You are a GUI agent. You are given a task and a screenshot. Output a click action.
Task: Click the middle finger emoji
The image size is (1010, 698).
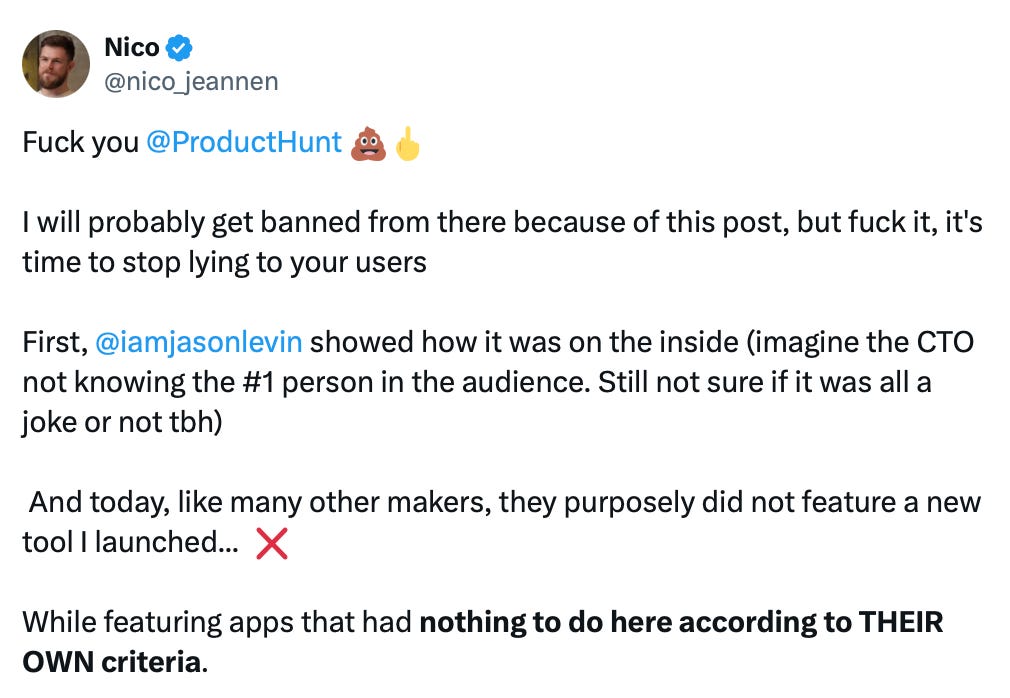(x=408, y=142)
